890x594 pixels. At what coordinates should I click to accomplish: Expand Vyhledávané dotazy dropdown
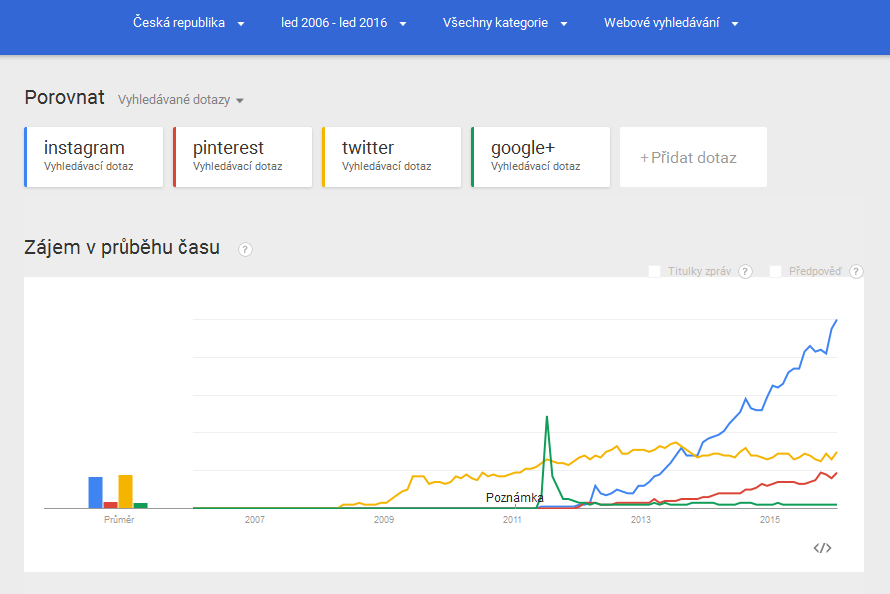[x=180, y=100]
